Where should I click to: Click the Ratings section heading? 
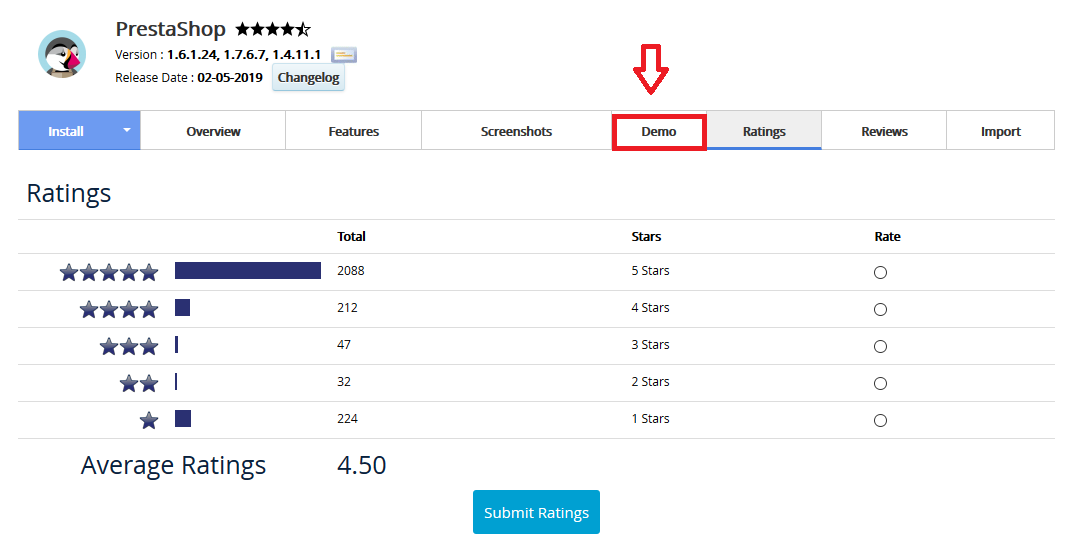coord(69,193)
